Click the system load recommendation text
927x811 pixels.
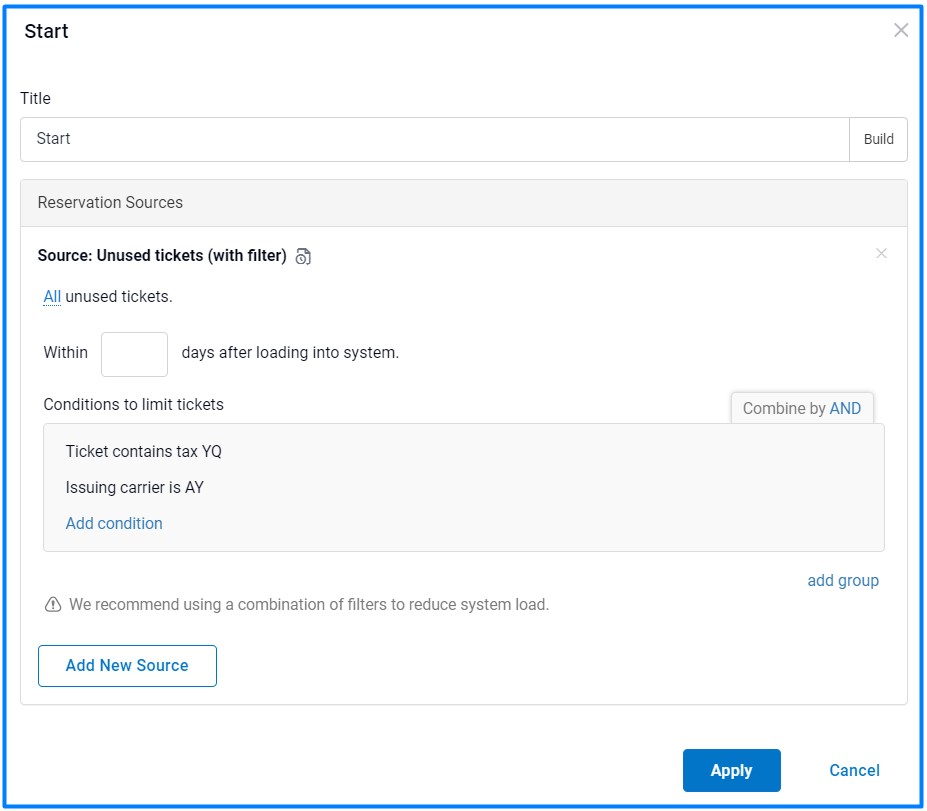tap(309, 605)
